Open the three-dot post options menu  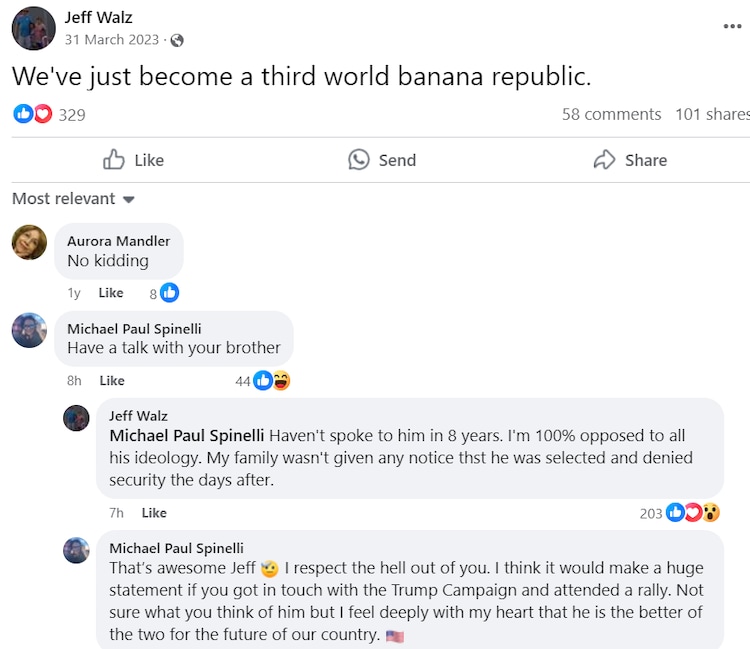click(733, 27)
